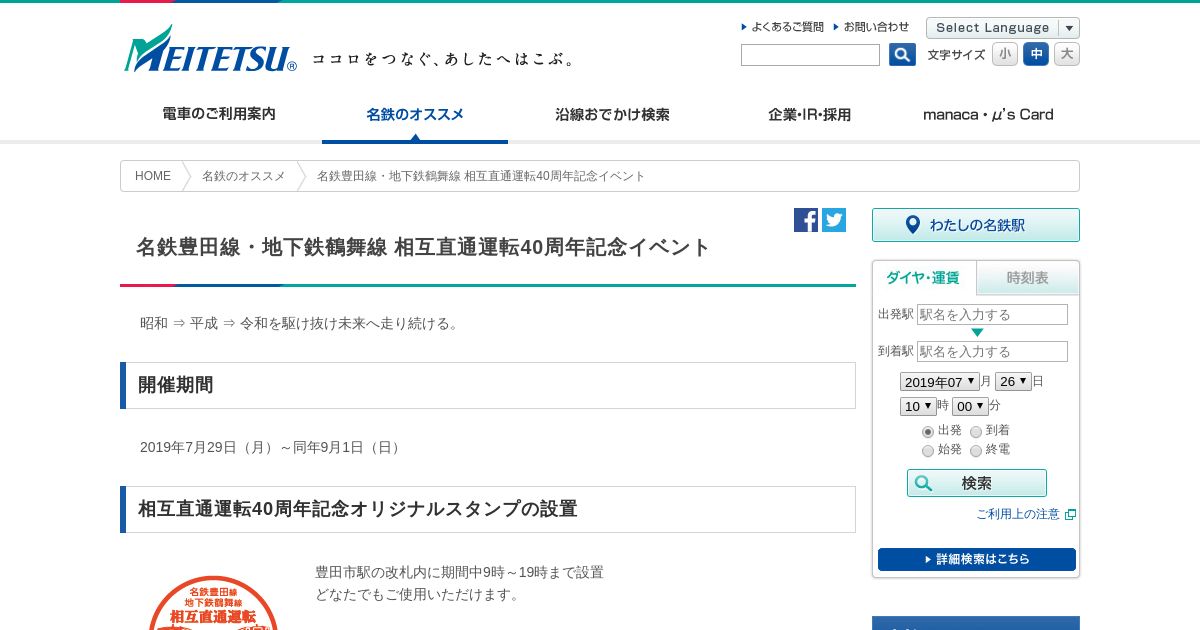Click the 40th anniversary stamp image
Image resolution: width=1200 pixels, height=630 pixels.
pyautogui.click(x=213, y=602)
